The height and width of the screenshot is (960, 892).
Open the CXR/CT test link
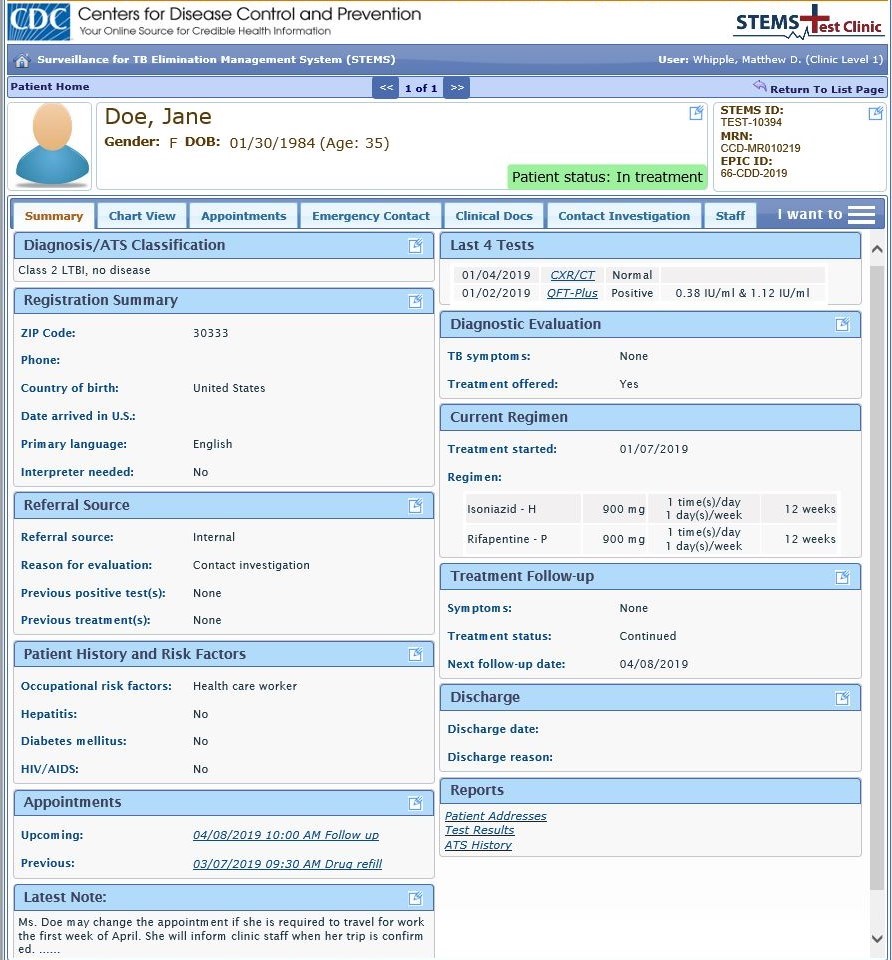572,275
